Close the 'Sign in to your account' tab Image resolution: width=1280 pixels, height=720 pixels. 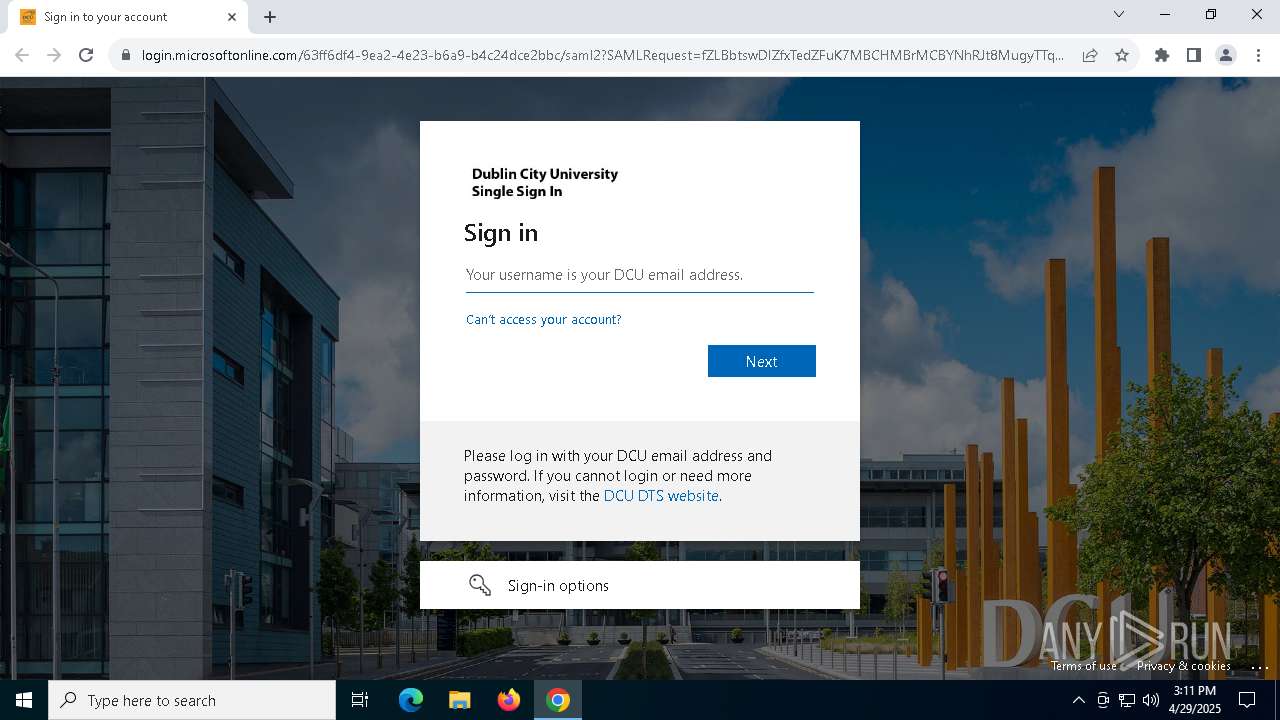232,17
